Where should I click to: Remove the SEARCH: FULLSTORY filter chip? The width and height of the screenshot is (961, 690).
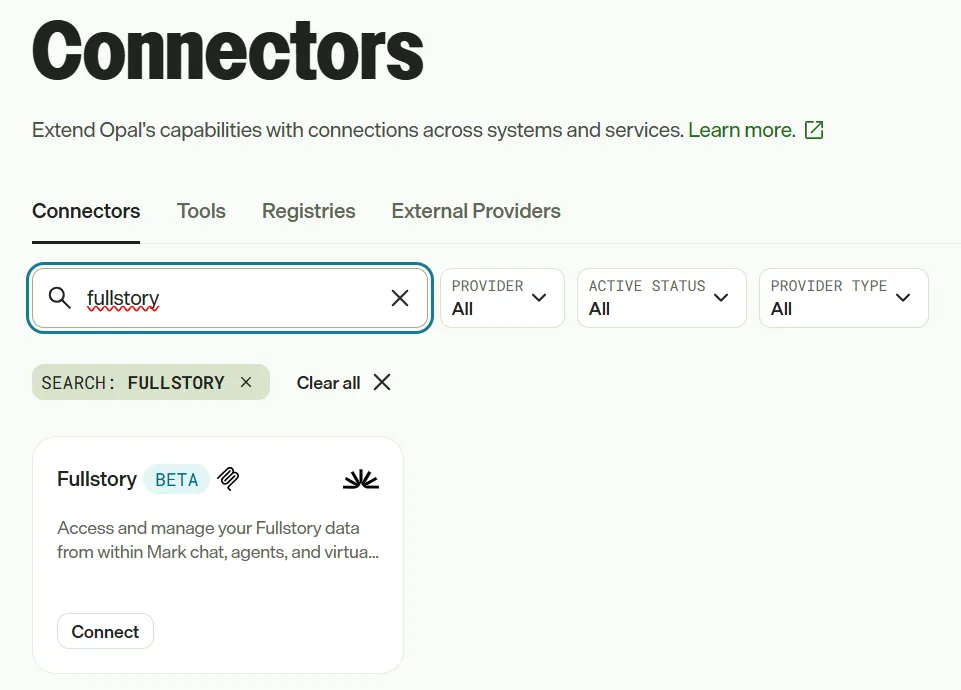(x=246, y=382)
